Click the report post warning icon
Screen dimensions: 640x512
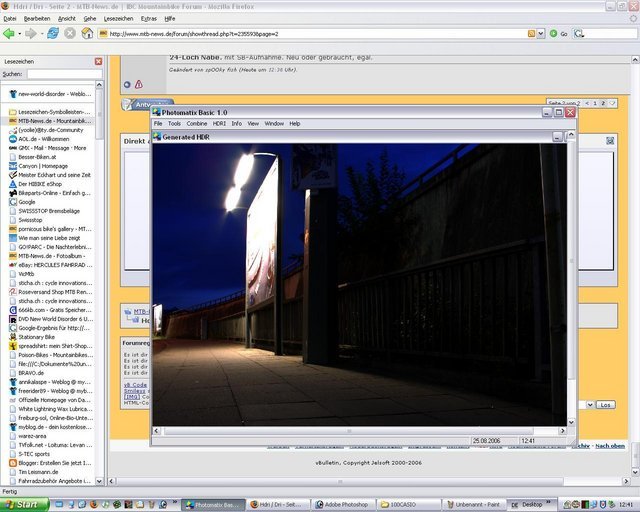(139, 85)
